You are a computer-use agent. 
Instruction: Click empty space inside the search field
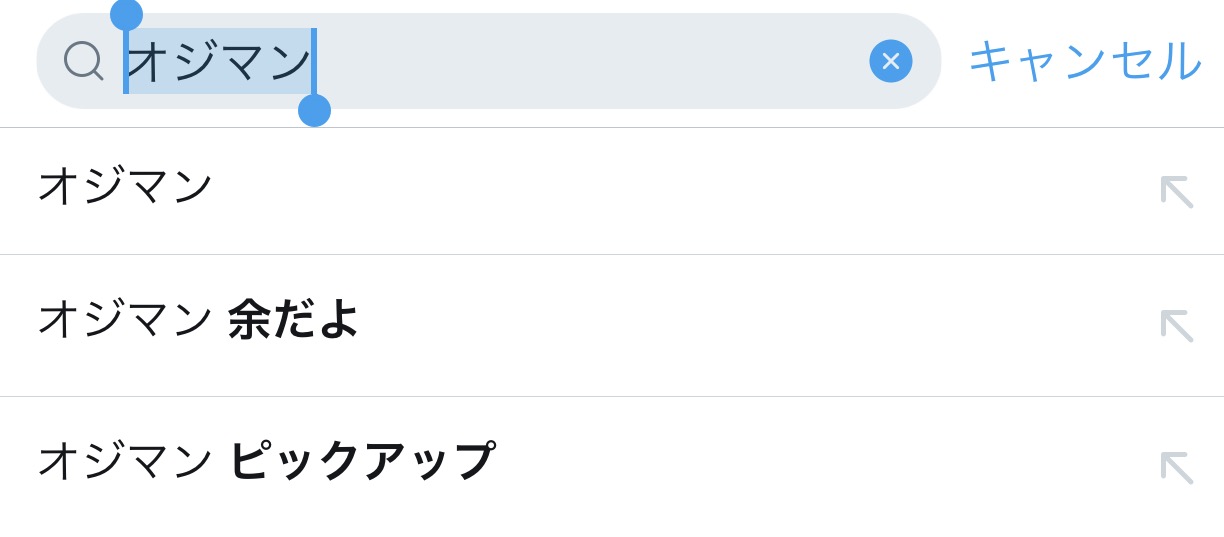click(x=590, y=61)
